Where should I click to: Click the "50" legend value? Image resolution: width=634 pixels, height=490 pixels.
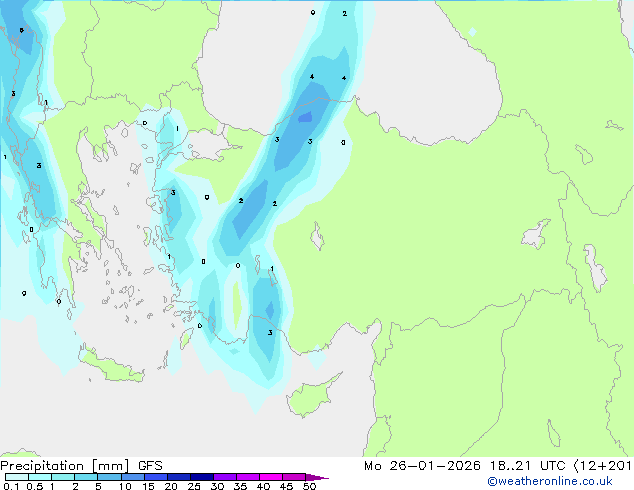(x=309, y=486)
